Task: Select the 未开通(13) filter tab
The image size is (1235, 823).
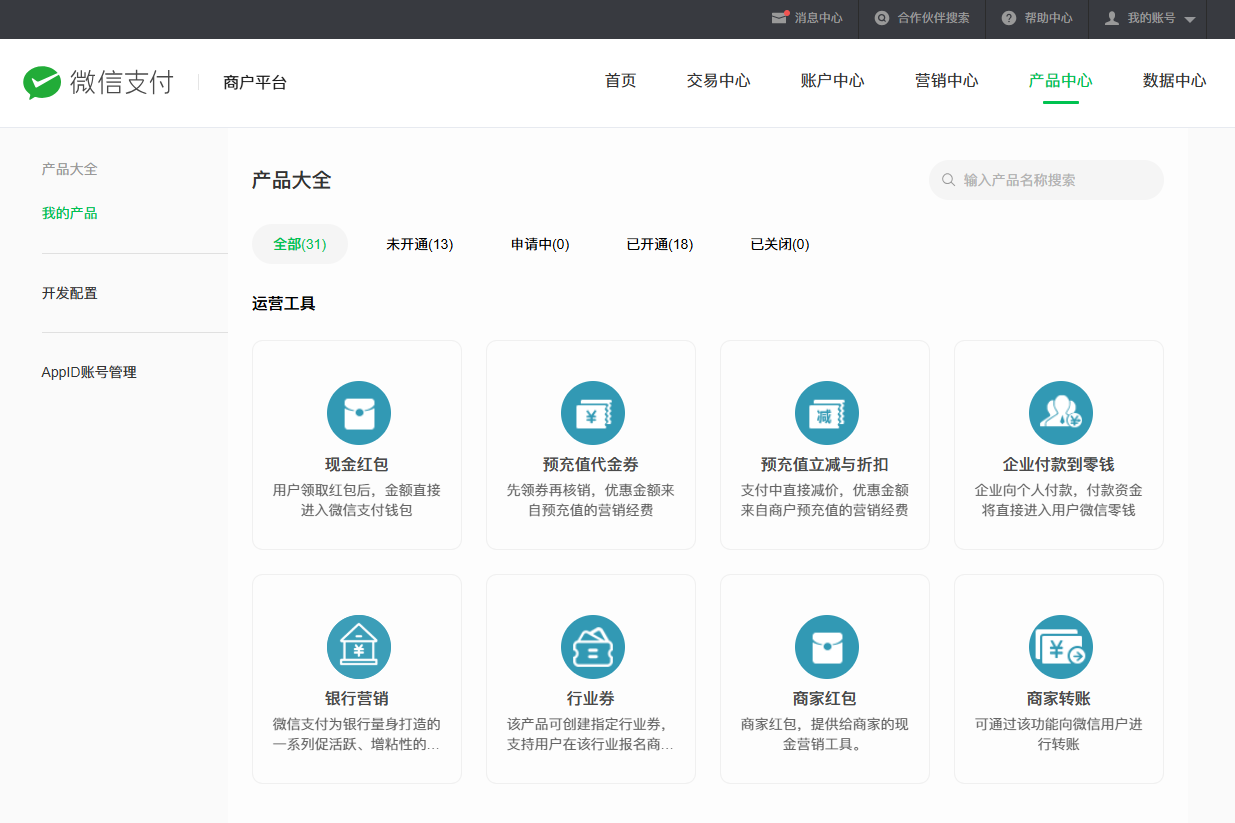Action: (x=420, y=244)
